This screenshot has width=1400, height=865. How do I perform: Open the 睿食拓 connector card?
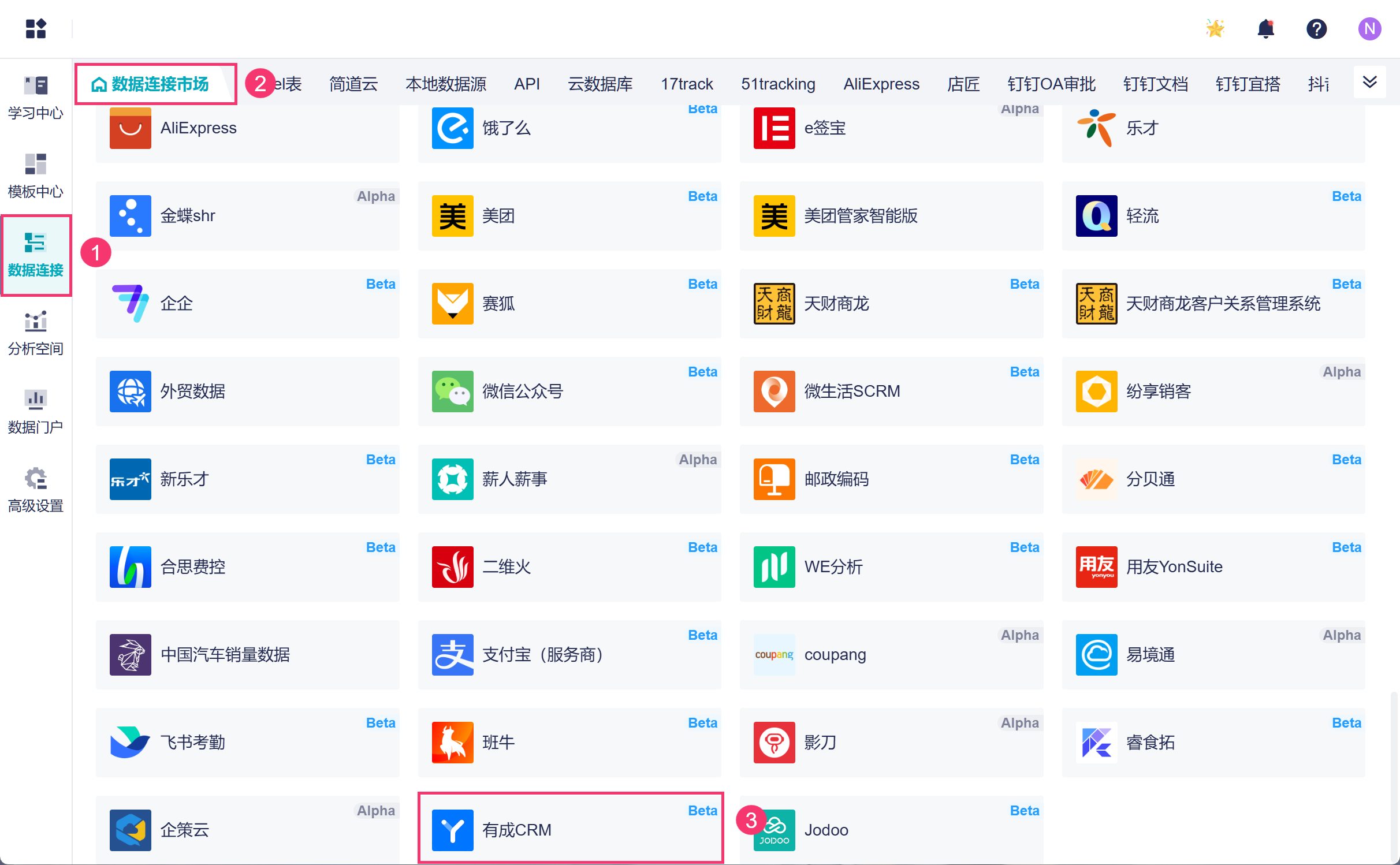point(1213,742)
